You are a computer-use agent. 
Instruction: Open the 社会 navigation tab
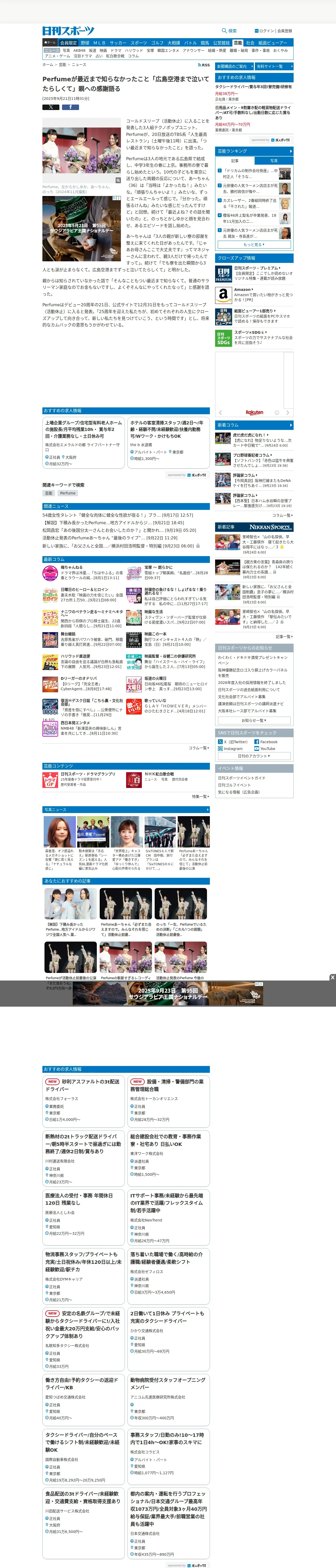click(250, 43)
